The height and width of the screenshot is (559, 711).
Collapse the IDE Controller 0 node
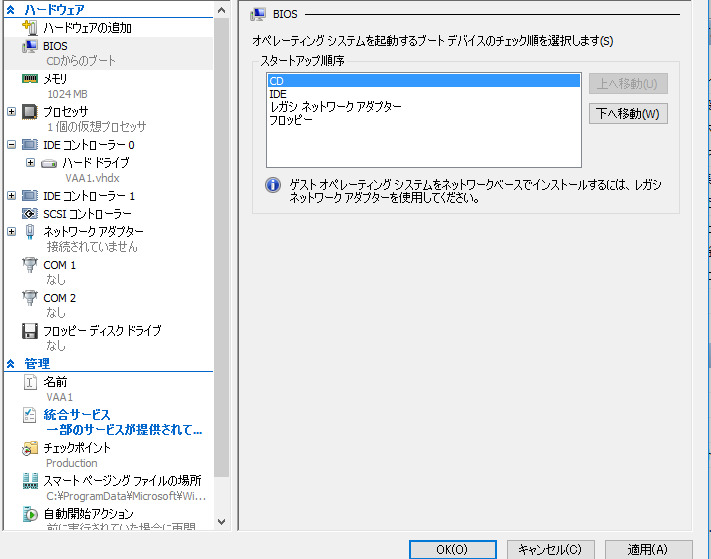[11, 144]
